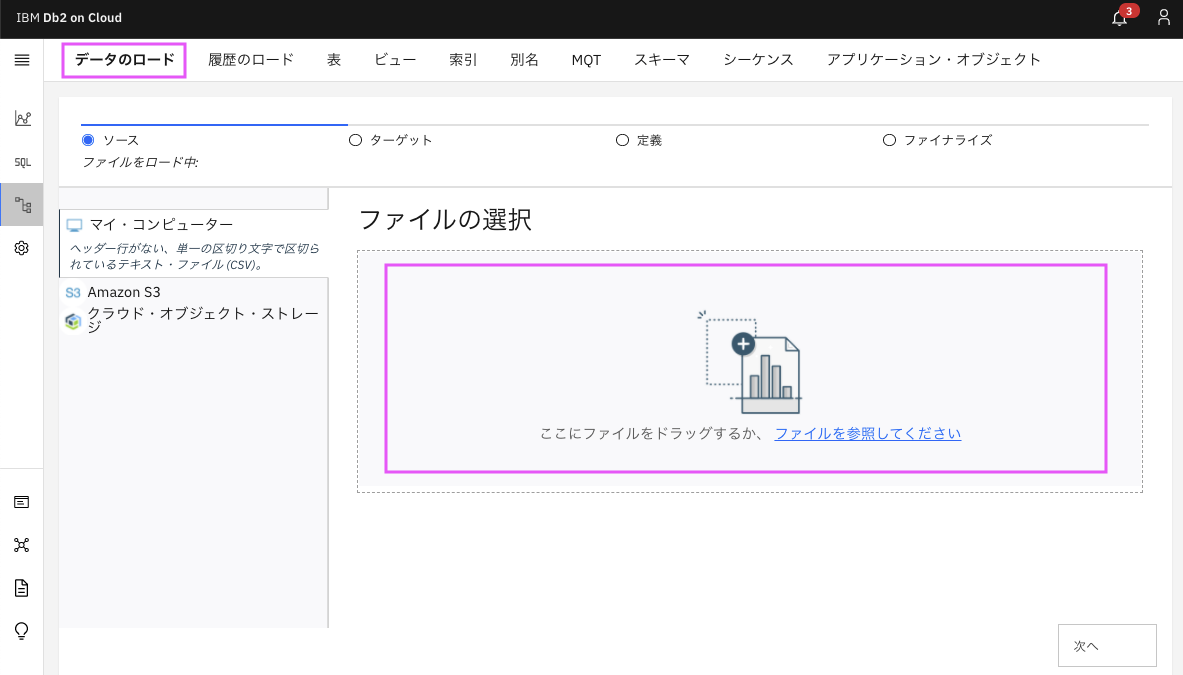Click the ここにファイルをドラッグするか text

click(653, 434)
